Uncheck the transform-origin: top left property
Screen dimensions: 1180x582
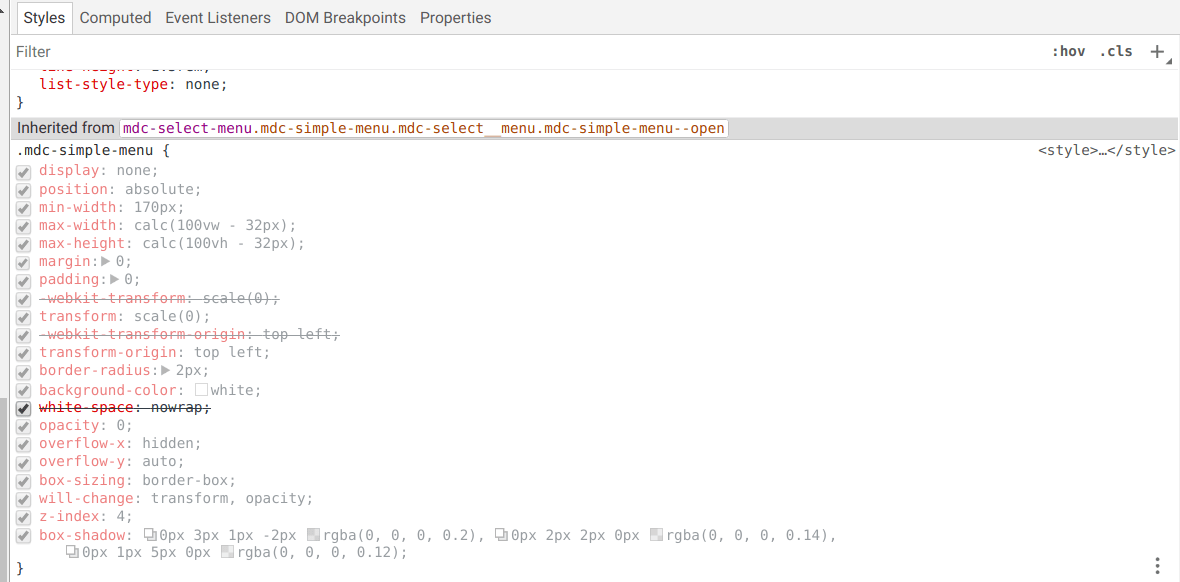[23, 354]
